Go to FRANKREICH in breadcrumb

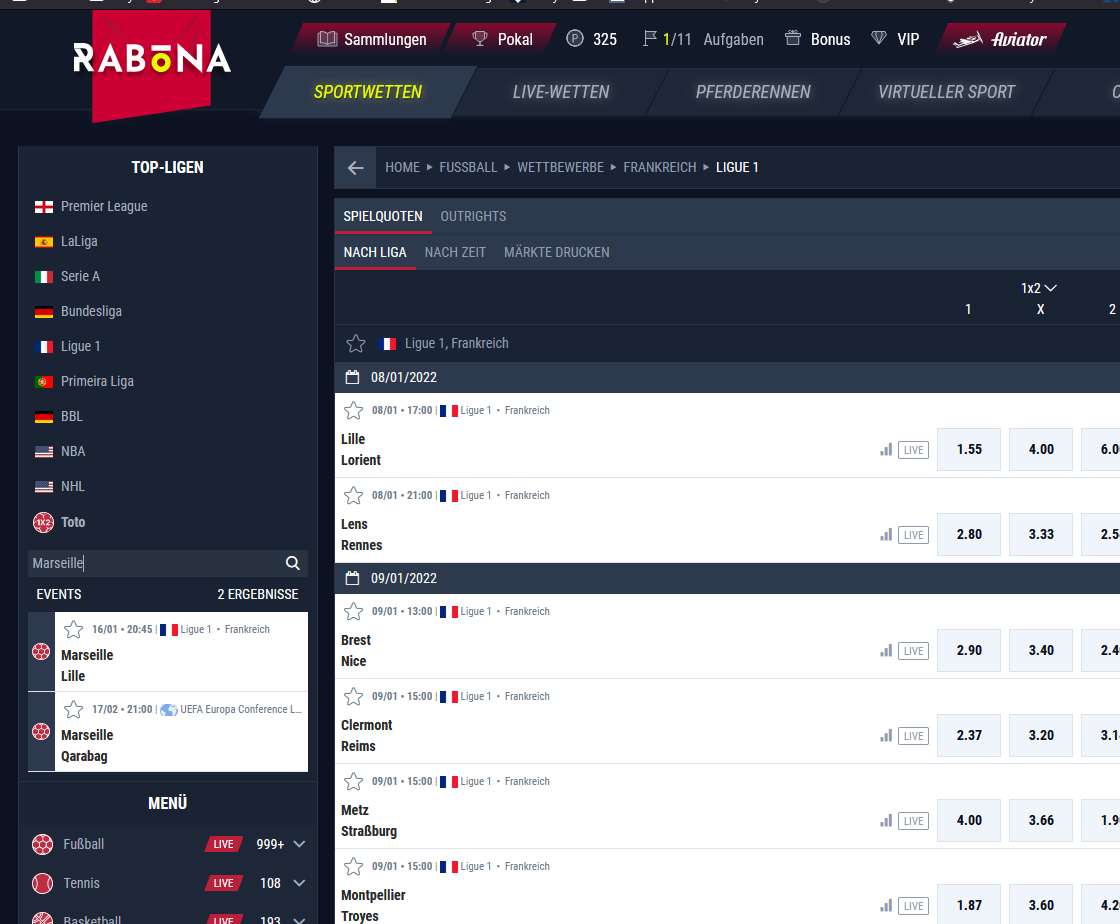click(x=659, y=167)
